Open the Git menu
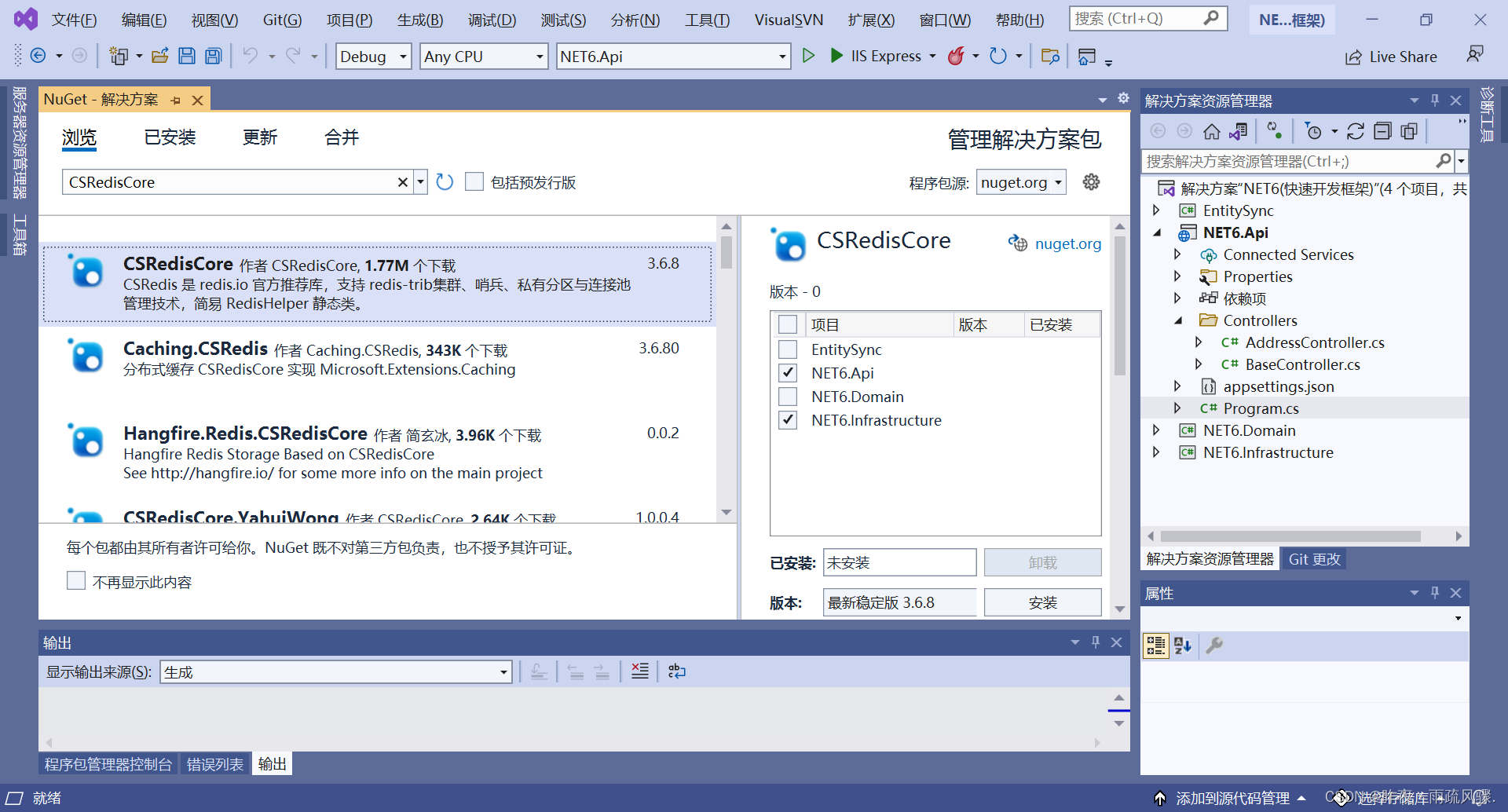1508x812 pixels. (x=282, y=20)
